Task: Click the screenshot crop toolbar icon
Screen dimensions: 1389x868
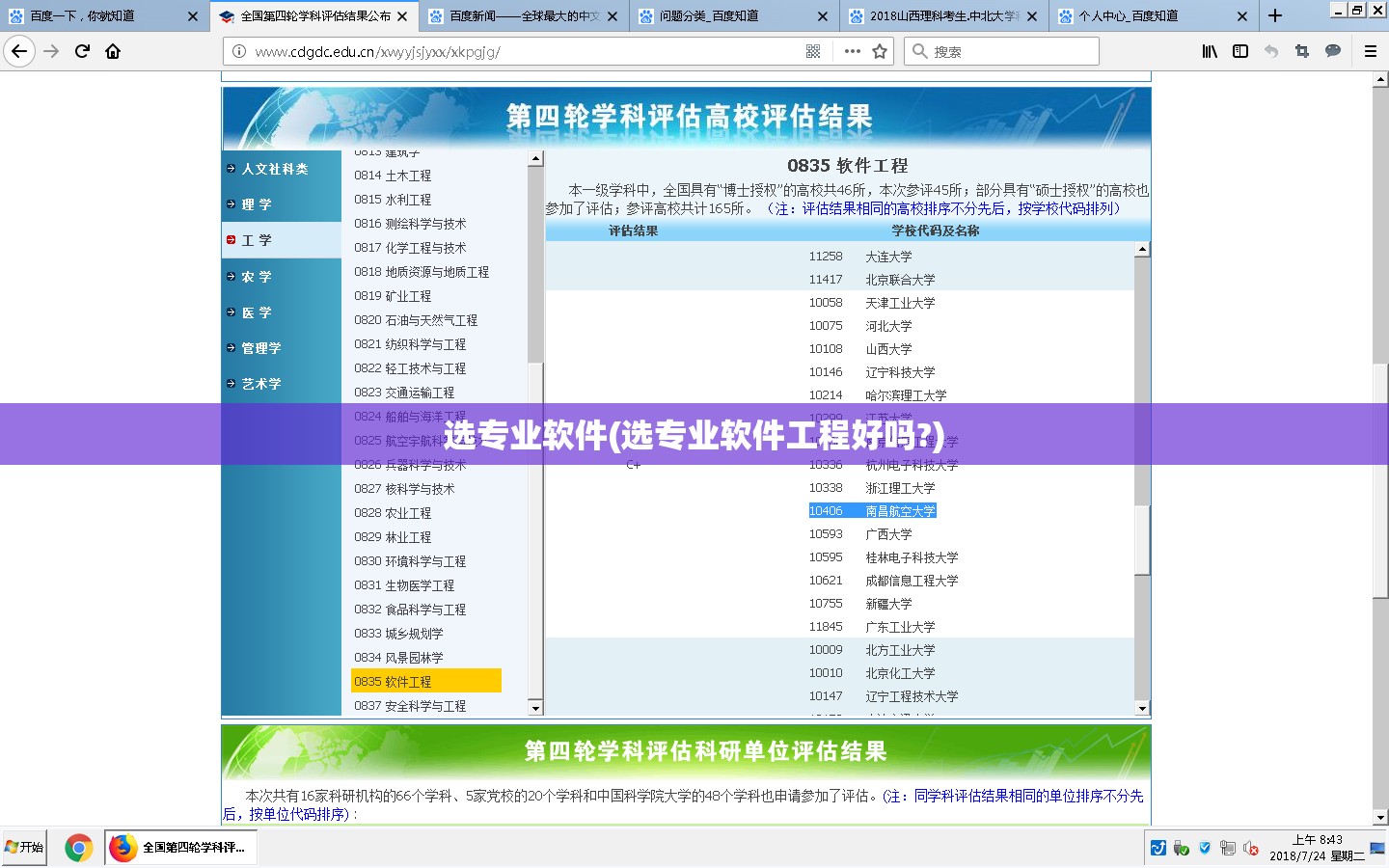Action: [1302, 51]
